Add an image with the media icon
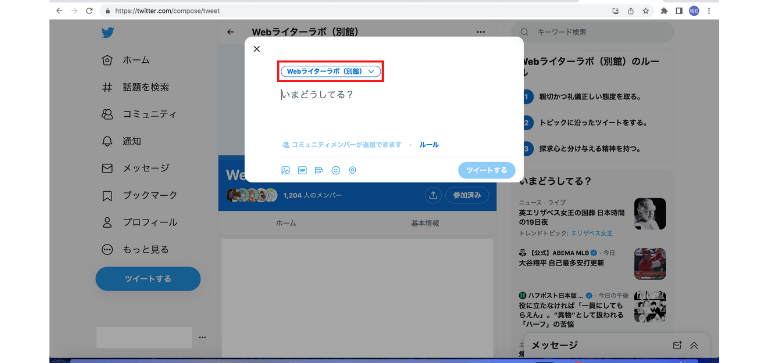Screen dimensions: 768x363 tap(286, 170)
